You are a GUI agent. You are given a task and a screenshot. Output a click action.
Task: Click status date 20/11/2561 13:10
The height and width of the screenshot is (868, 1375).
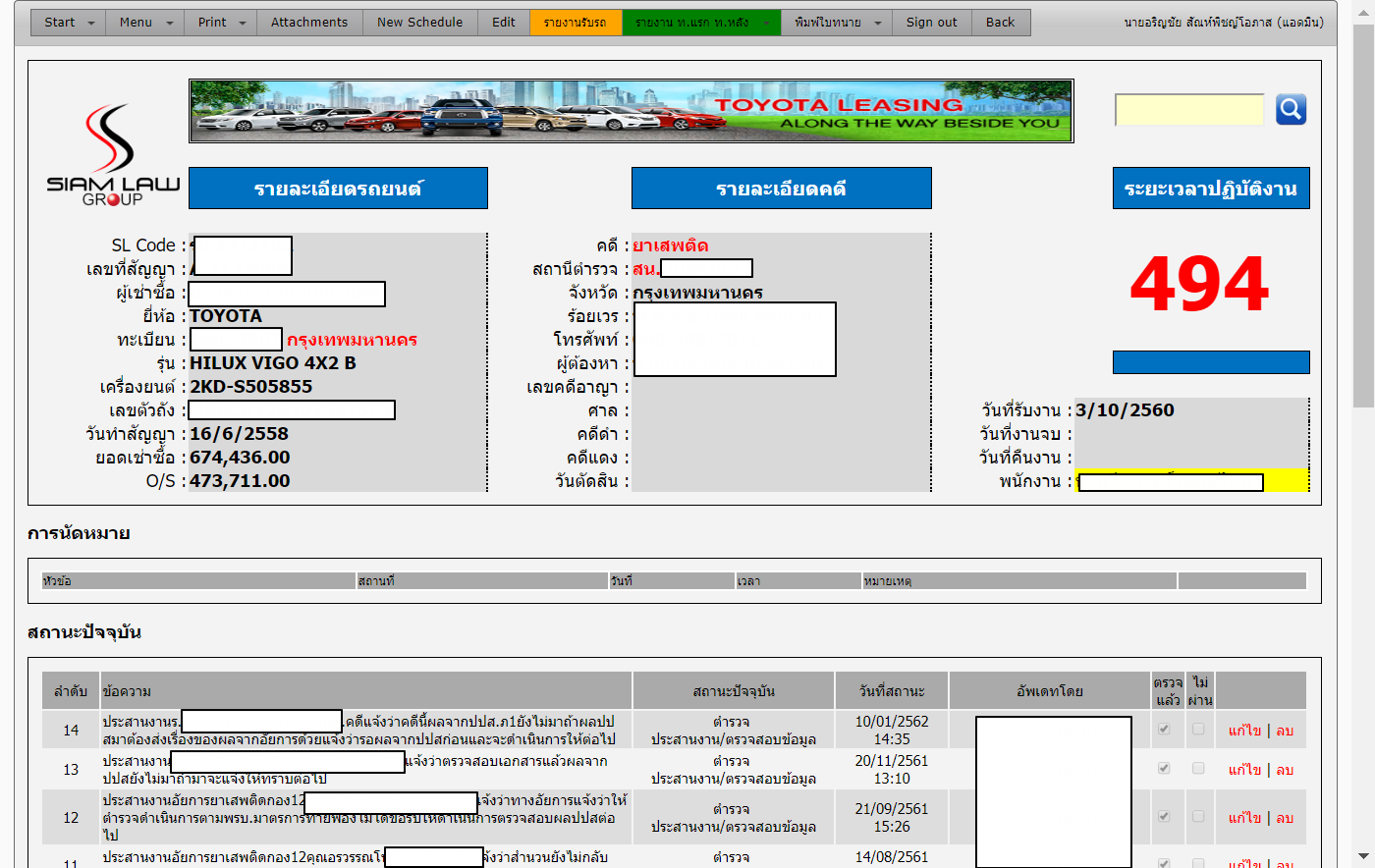point(892,770)
